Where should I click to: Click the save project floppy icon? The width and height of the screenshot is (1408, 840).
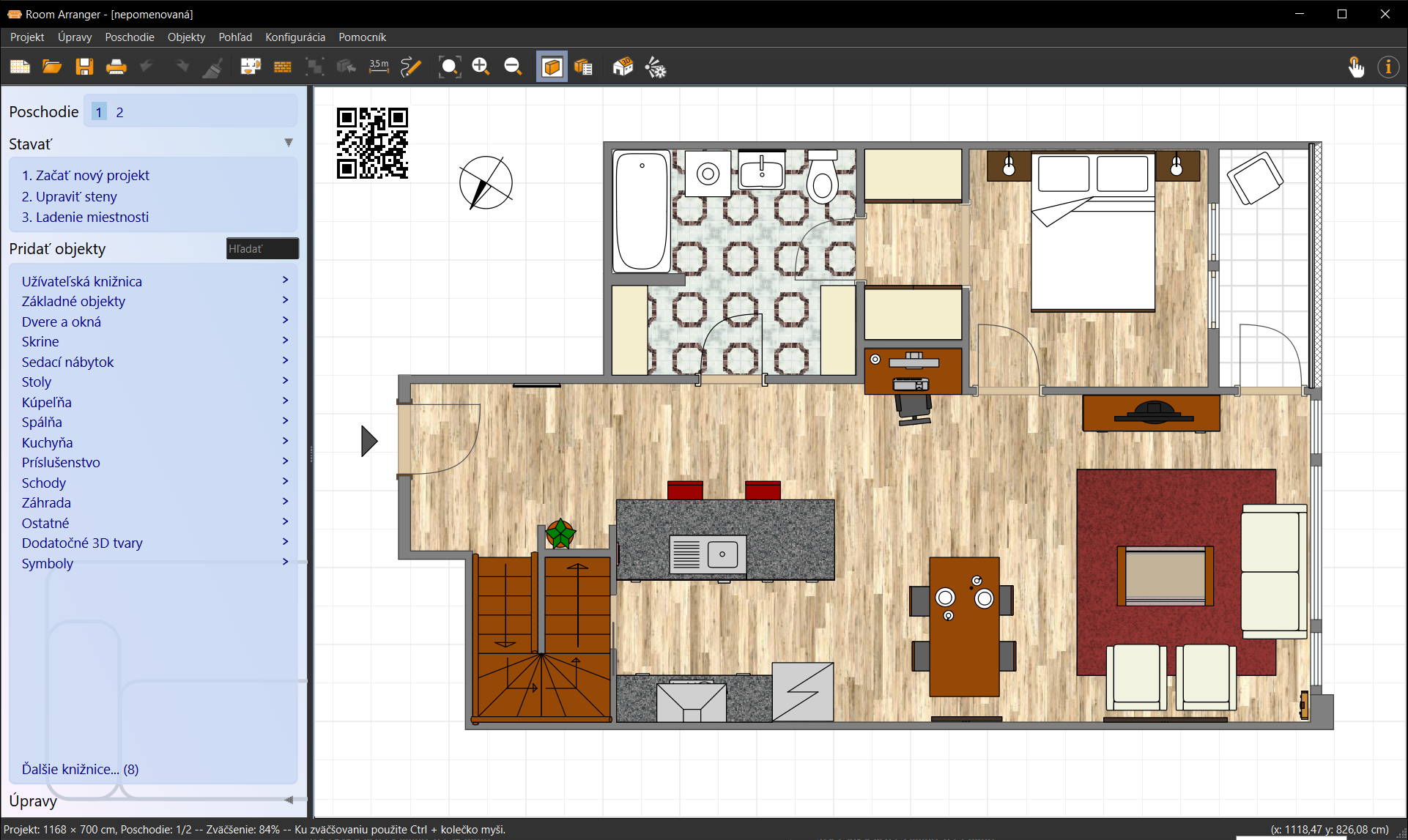coord(84,67)
